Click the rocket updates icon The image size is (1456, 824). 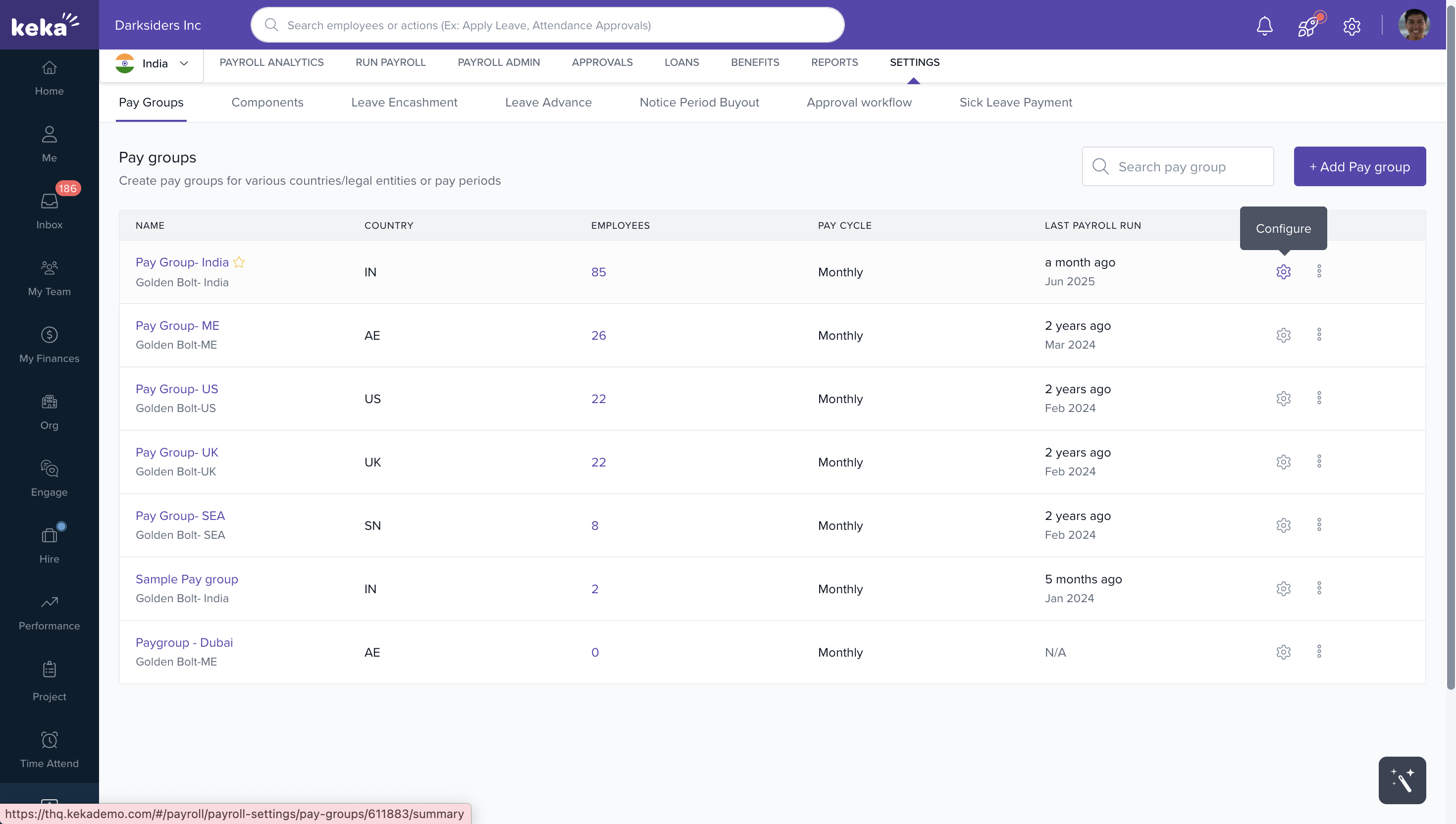(x=1308, y=25)
